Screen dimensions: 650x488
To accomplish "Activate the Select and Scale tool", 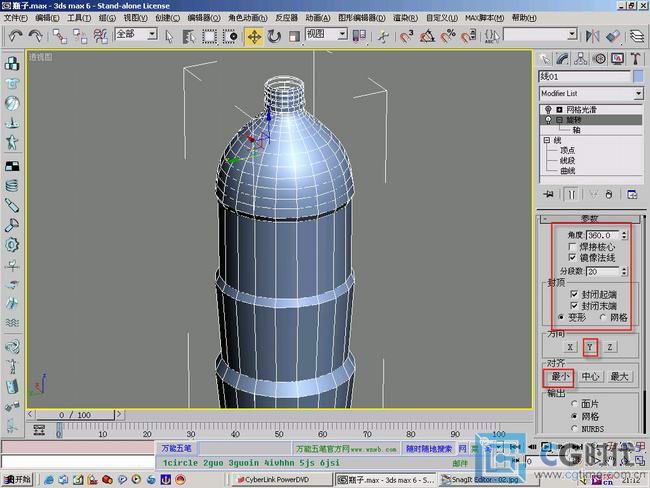I will [x=294, y=36].
